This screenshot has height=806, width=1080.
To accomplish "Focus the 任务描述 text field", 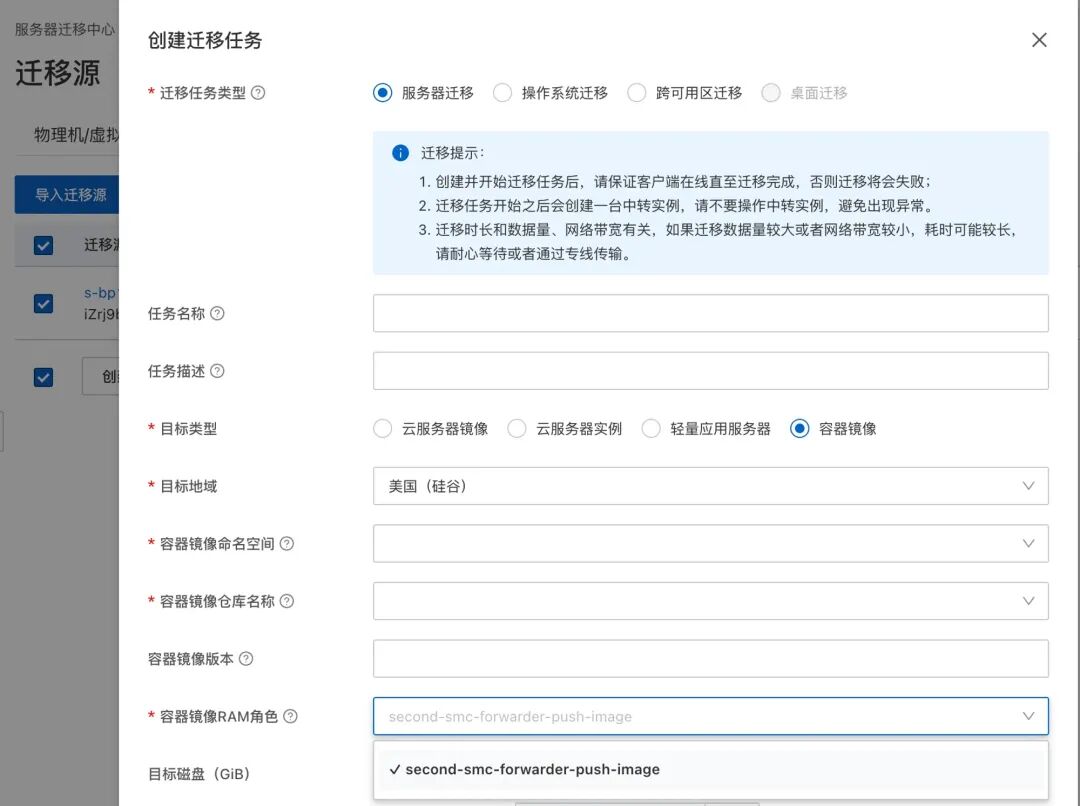I will pos(711,371).
